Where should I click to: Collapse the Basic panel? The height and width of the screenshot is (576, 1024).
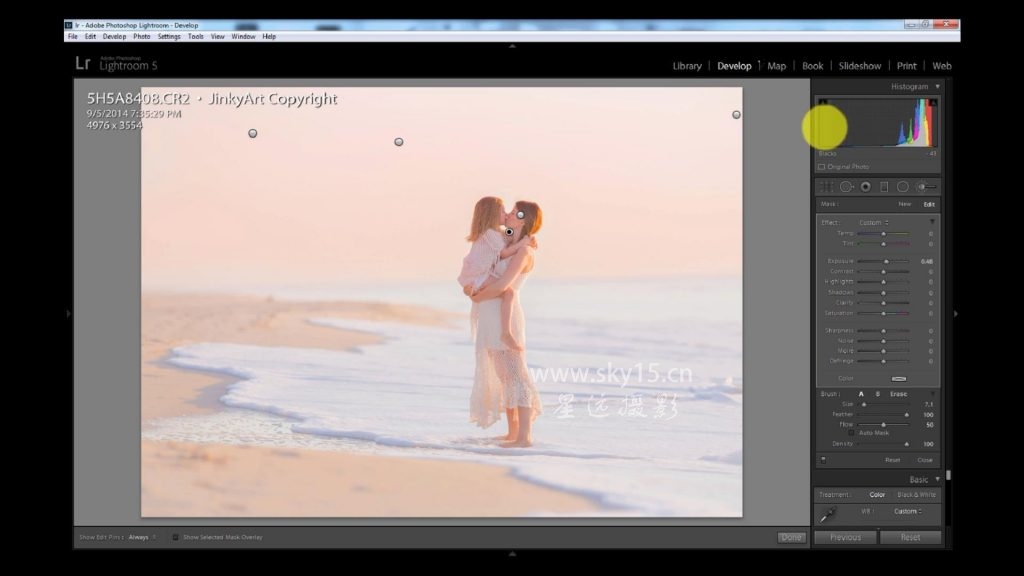pos(937,479)
